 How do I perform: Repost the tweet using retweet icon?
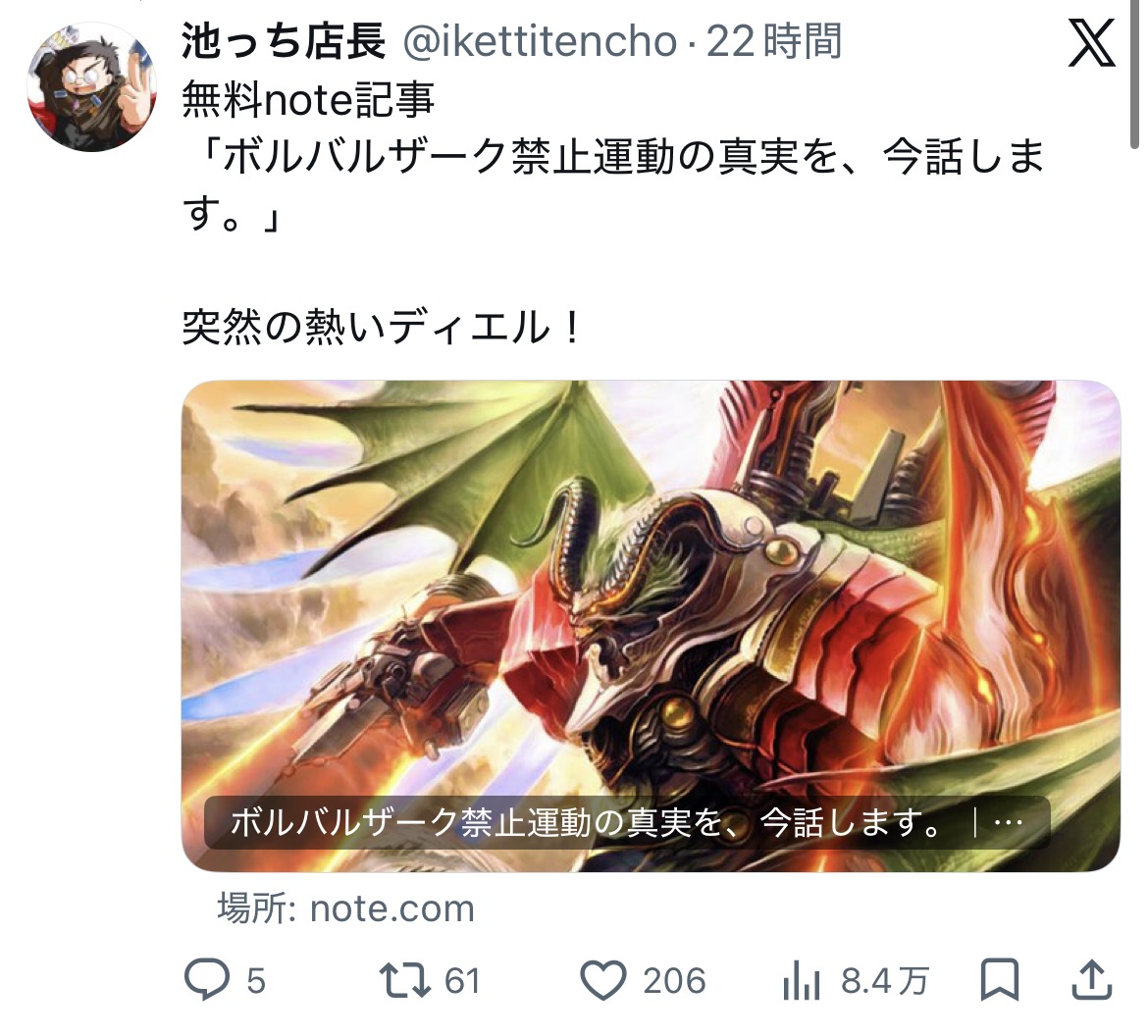pos(404,980)
